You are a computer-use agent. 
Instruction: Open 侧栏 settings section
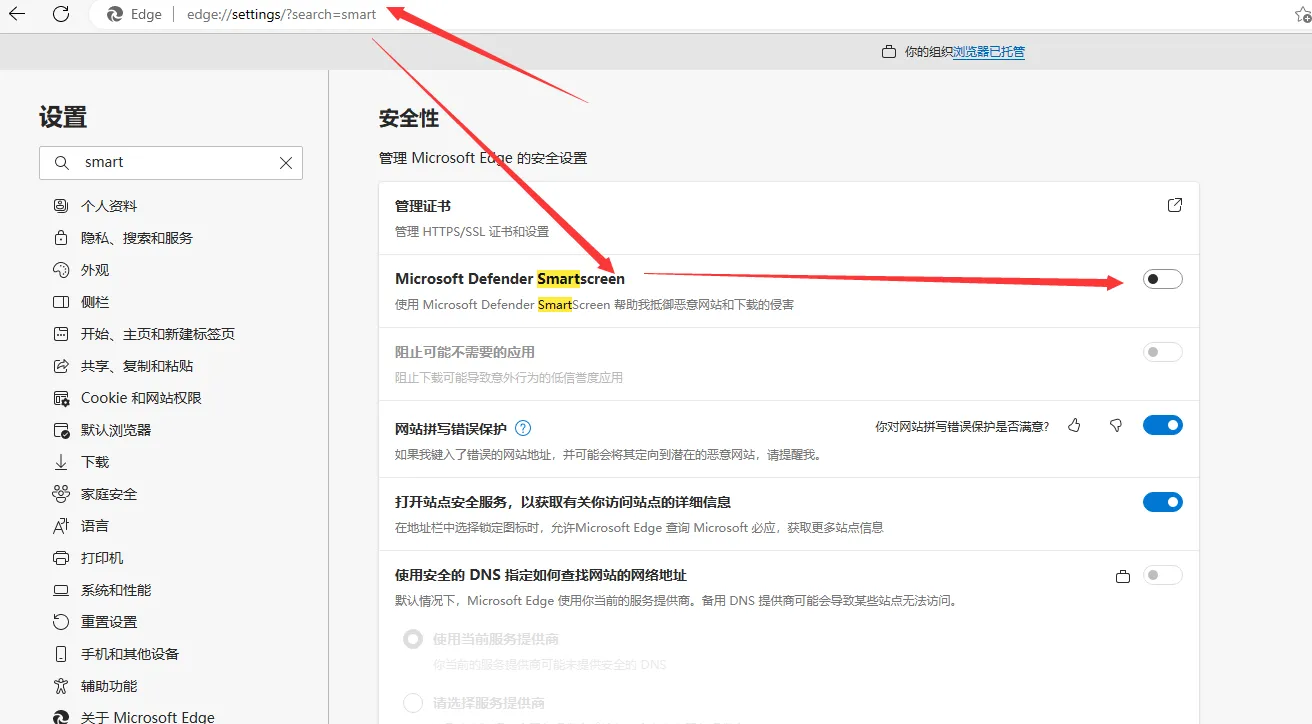point(95,302)
